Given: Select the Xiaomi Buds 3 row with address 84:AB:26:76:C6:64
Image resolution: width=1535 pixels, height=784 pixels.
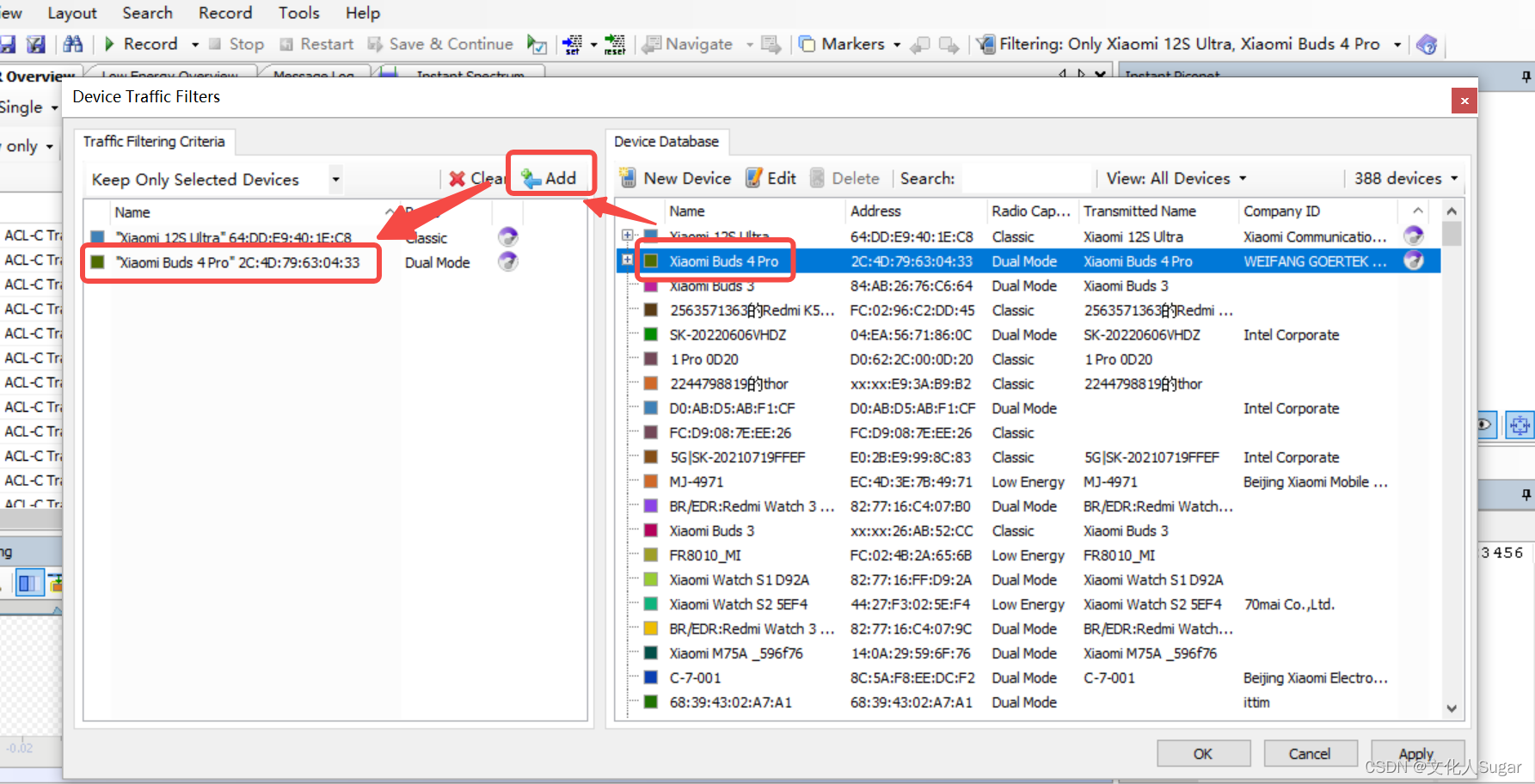Looking at the screenshot, I should [1028, 285].
